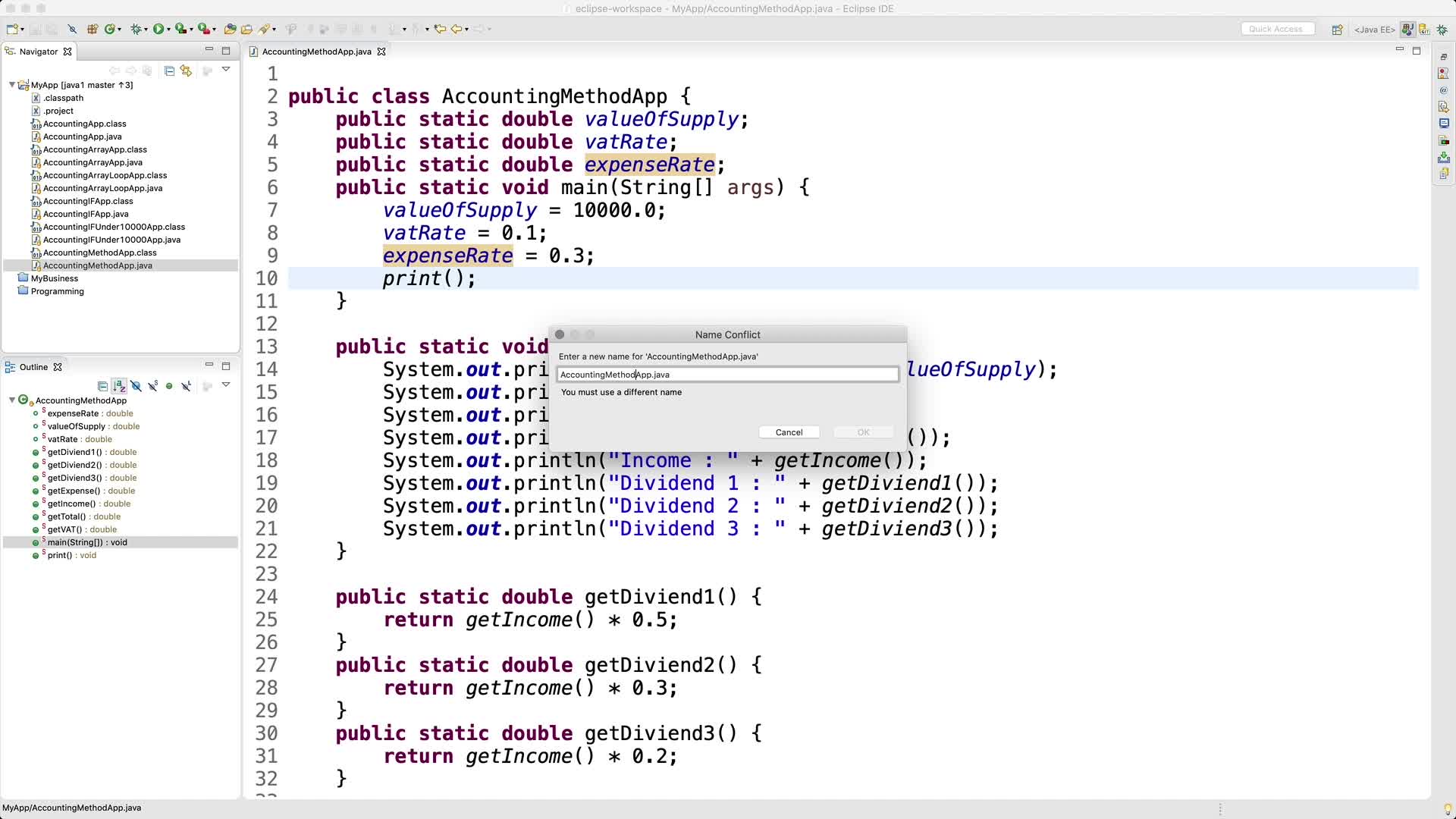Click the skip all breakpoints icon

[x=72, y=30]
